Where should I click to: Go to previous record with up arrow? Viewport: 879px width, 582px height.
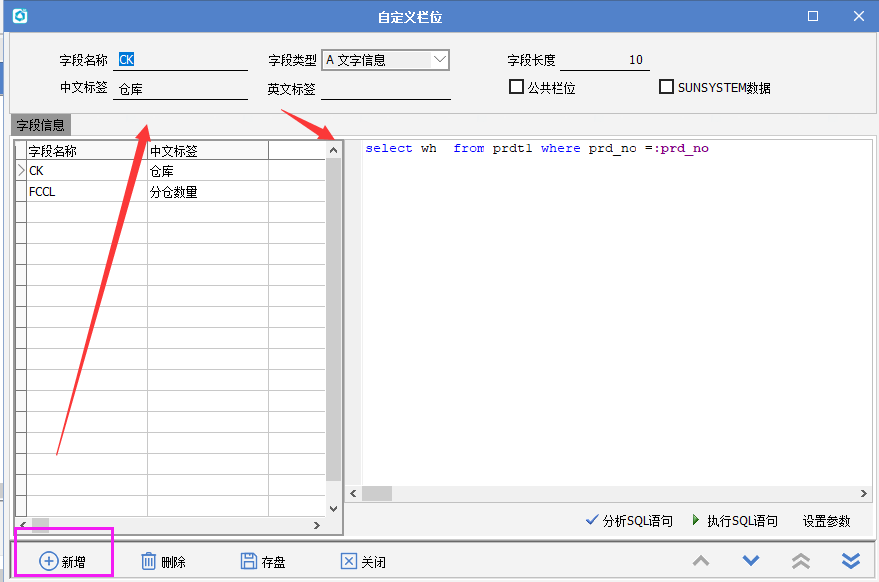pyautogui.click(x=701, y=561)
